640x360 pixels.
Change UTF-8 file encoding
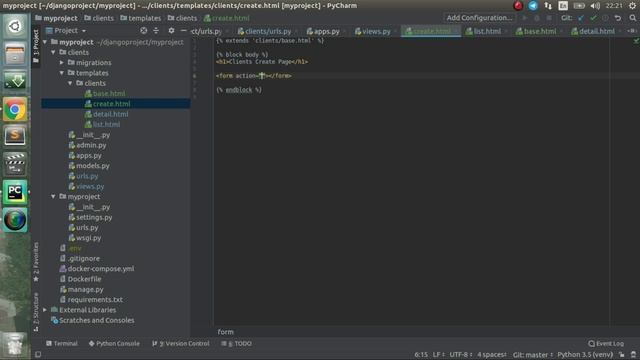[x=461, y=355]
